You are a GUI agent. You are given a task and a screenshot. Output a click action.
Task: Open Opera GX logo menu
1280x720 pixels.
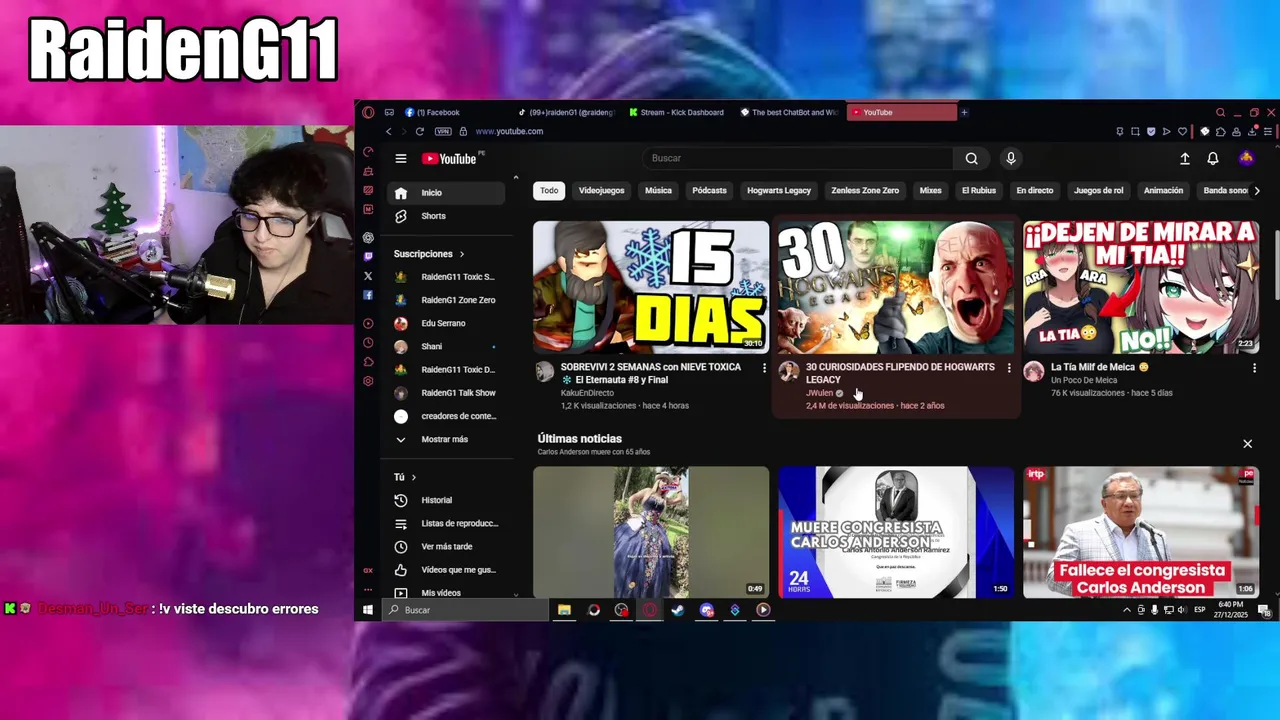pyautogui.click(x=368, y=112)
